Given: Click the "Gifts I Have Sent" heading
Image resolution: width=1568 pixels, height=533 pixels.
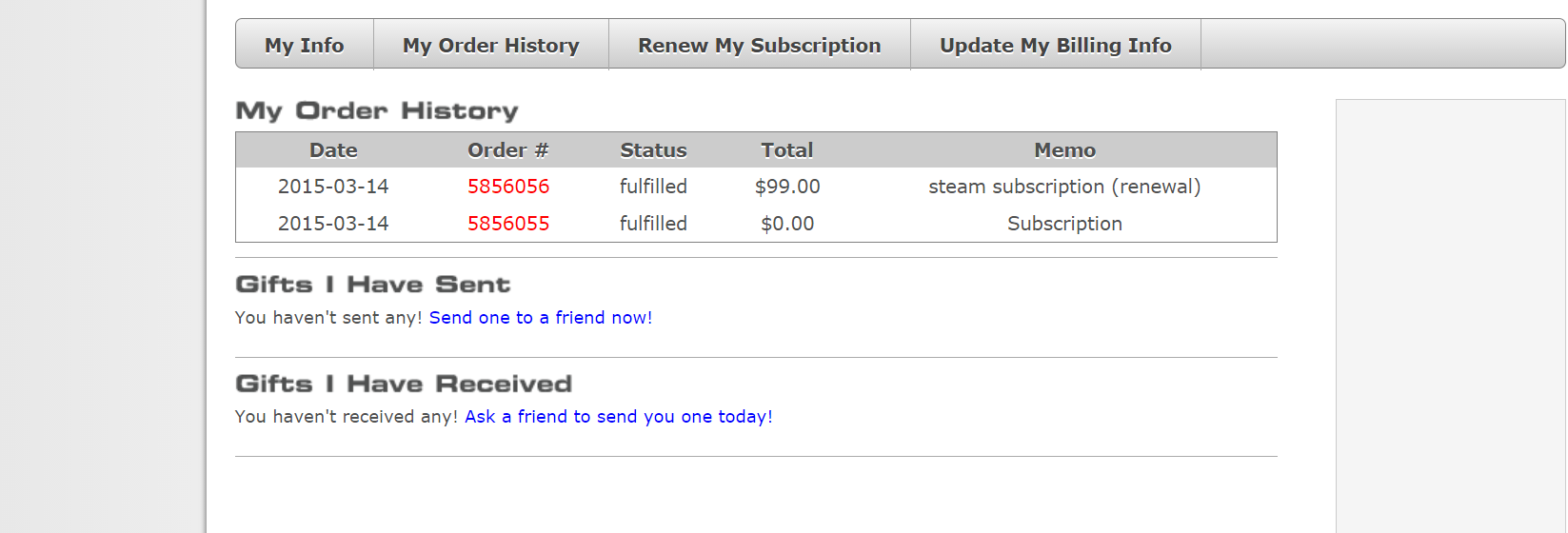Looking at the screenshot, I should click(x=372, y=285).
